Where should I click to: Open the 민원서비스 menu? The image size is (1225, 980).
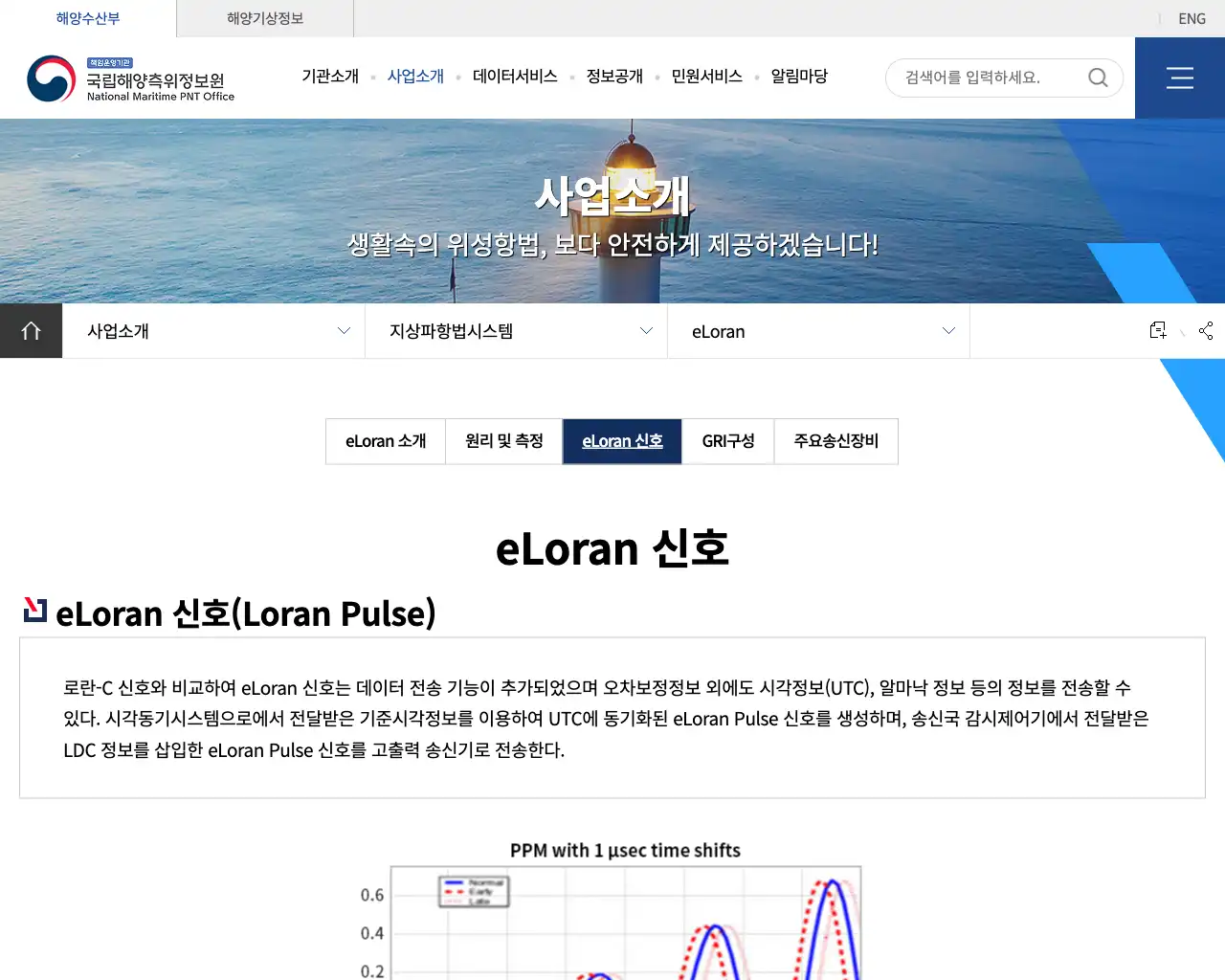(706, 77)
